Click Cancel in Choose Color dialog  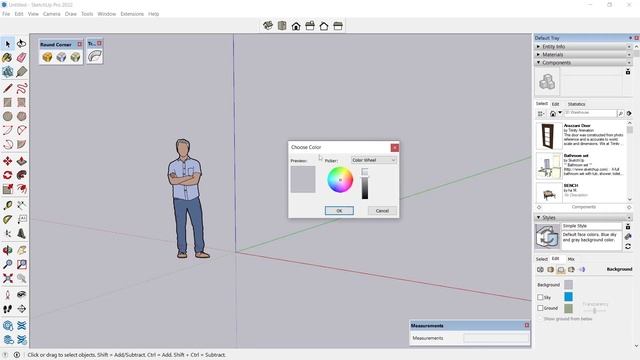click(382, 211)
